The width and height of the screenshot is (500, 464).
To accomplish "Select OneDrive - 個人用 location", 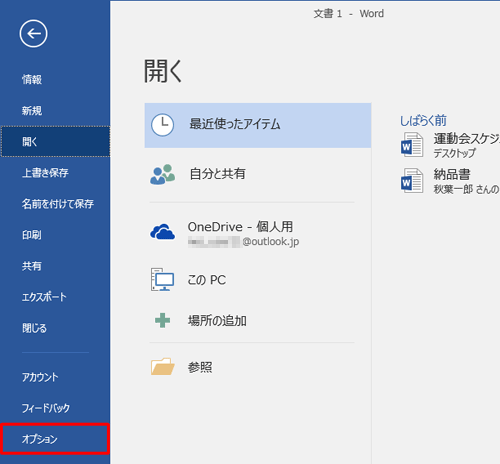I will [x=258, y=233].
